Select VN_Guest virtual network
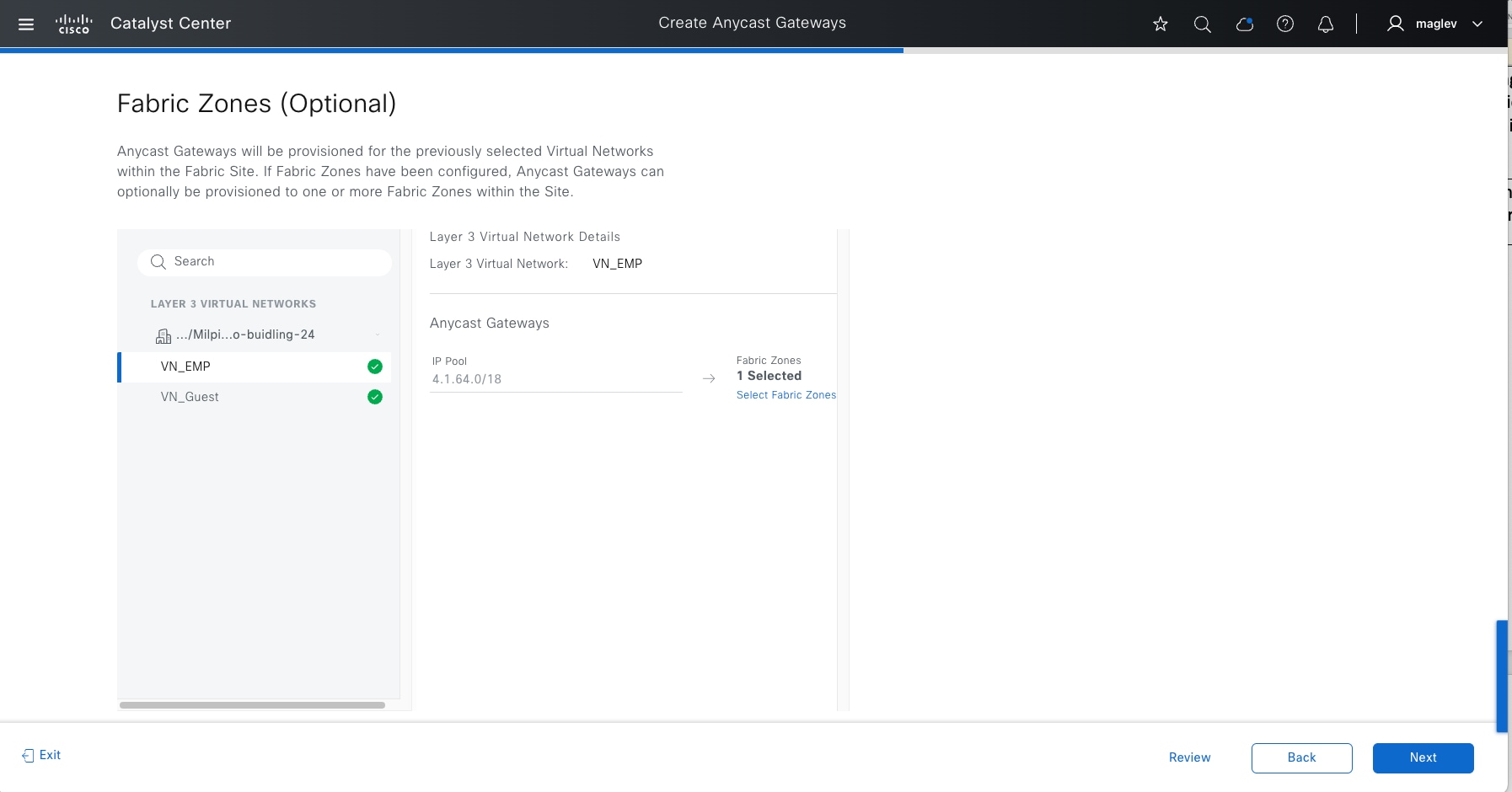 [190, 397]
